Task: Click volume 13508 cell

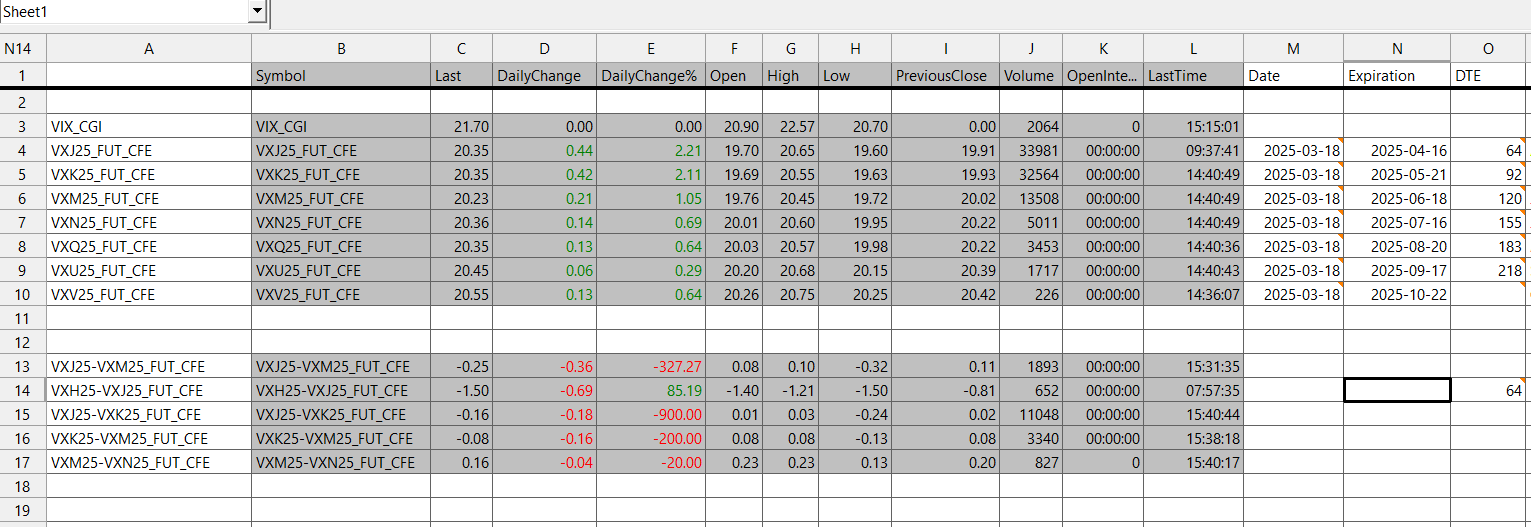Action: tap(1031, 199)
